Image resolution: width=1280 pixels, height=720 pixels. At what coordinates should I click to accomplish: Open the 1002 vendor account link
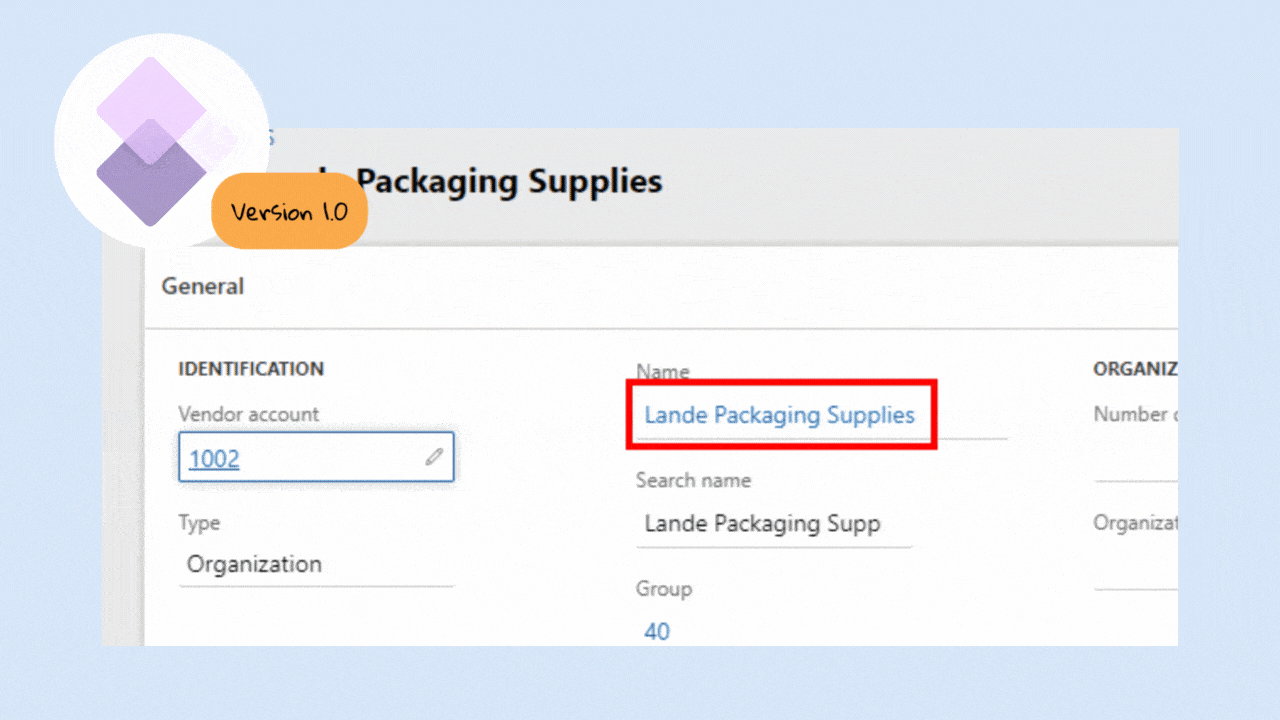[214, 459]
